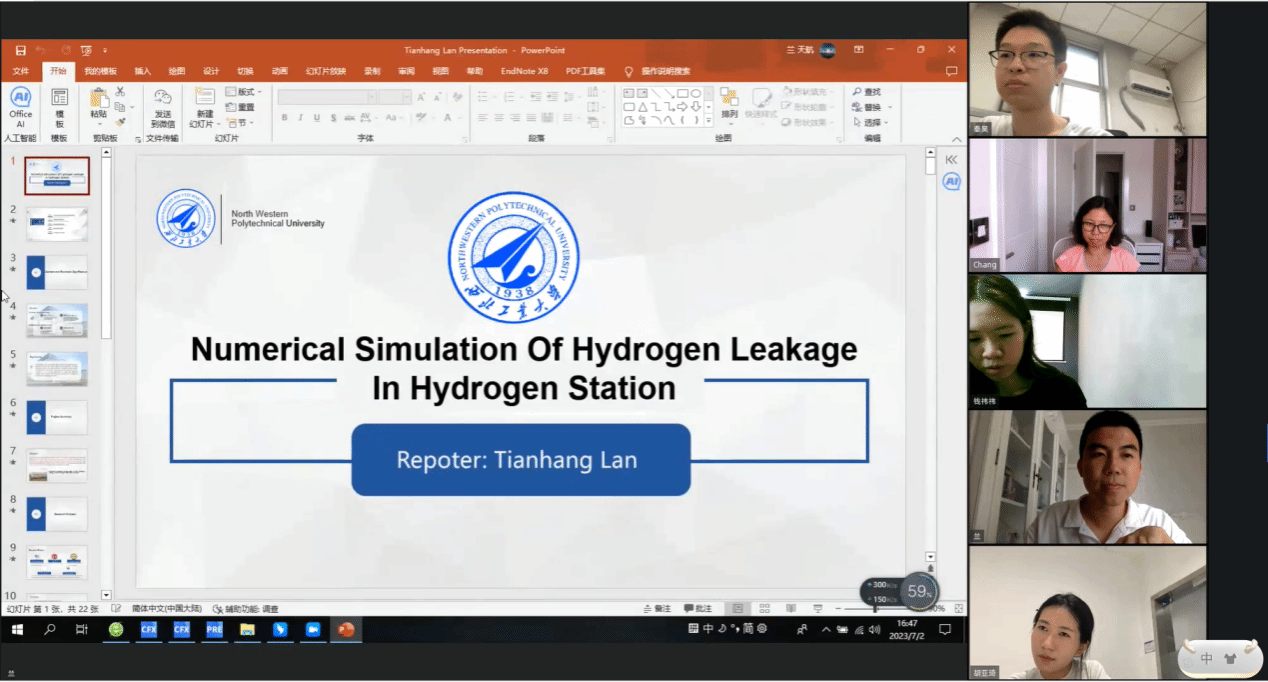Insert a New Slide
Image resolution: width=1268 pixels, height=682 pixels.
[x=204, y=104]
